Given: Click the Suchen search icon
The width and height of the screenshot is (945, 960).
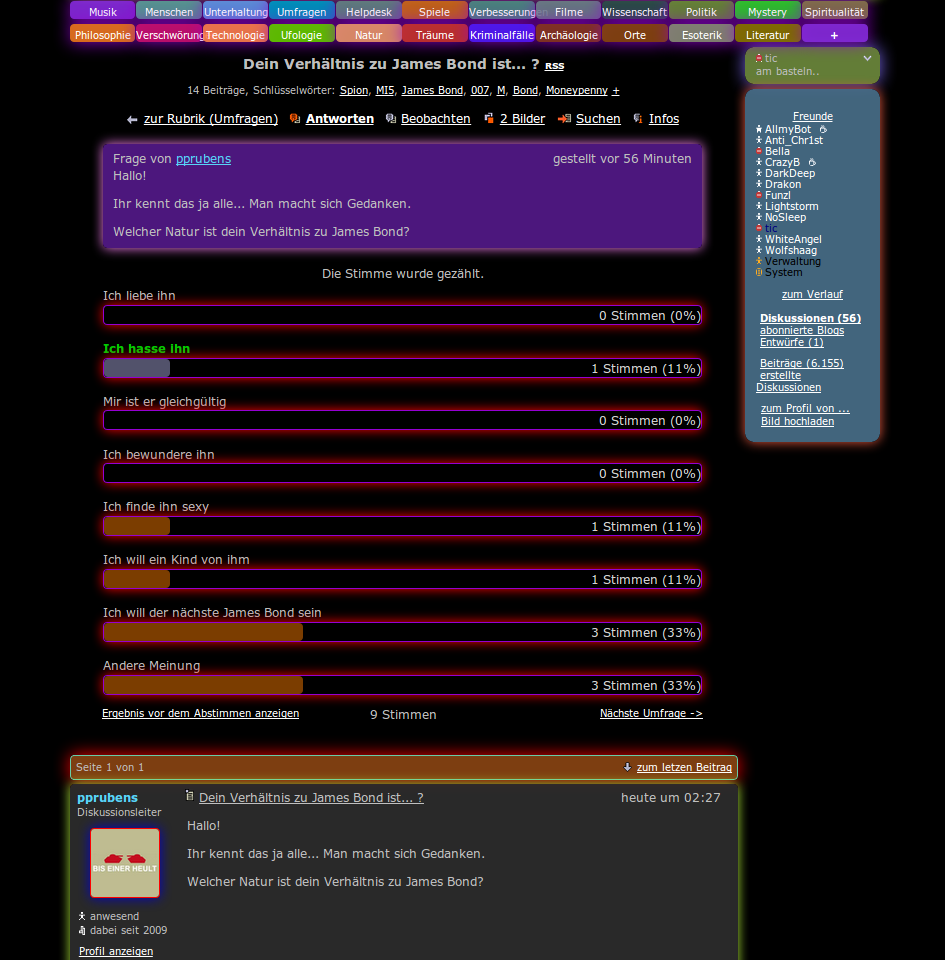Looking at the screenshot, I should (x=564, y=119).
